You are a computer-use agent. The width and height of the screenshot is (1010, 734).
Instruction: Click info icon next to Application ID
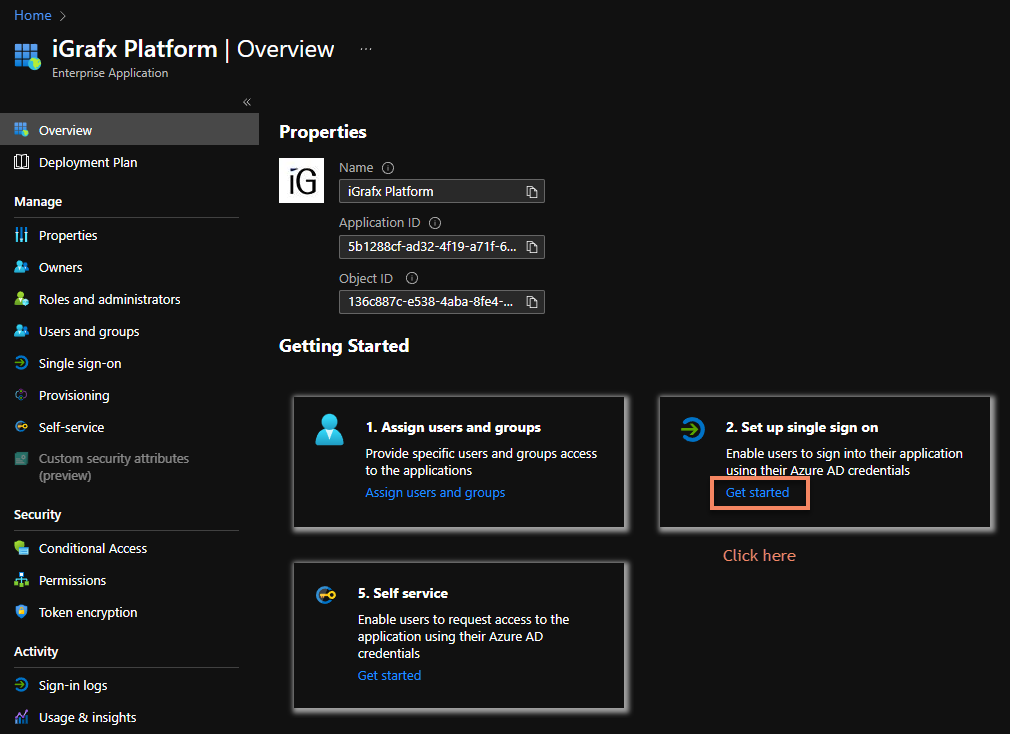434,224
